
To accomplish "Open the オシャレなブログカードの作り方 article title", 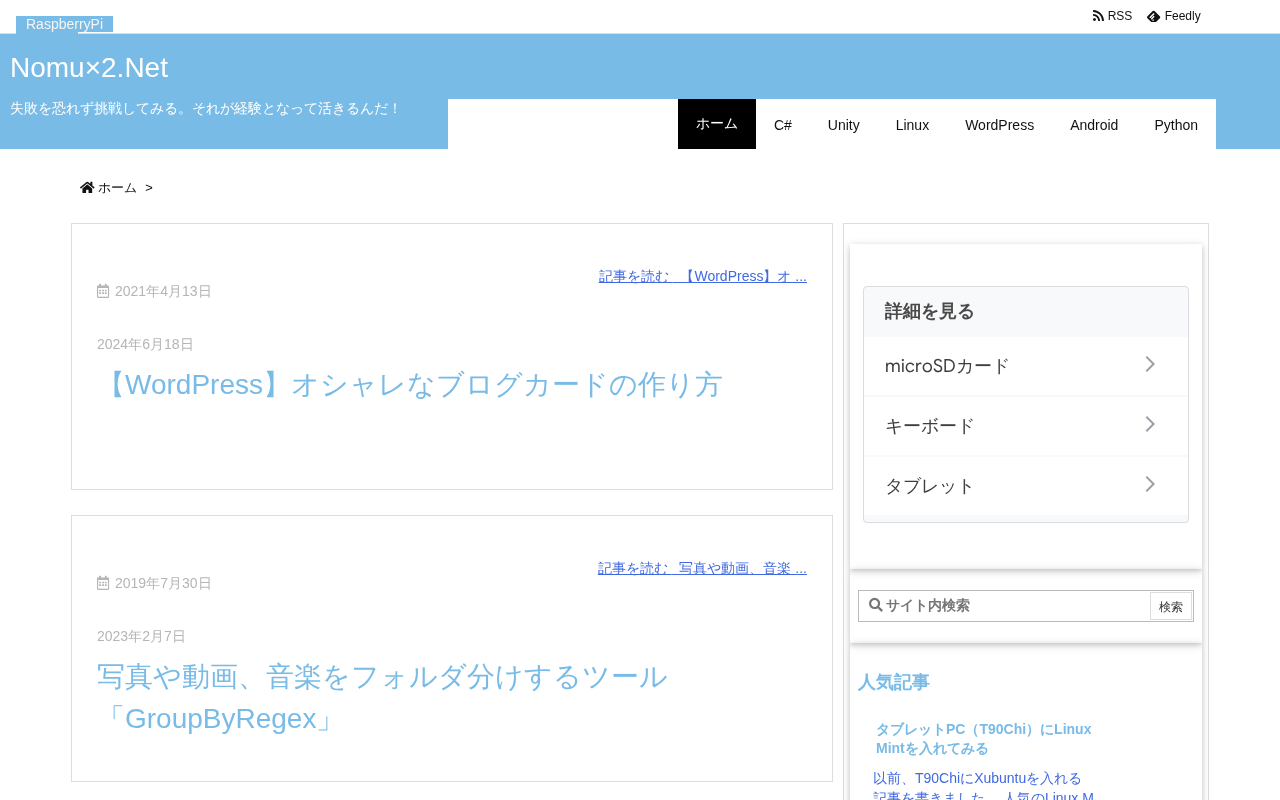I will tap(410, 385).
